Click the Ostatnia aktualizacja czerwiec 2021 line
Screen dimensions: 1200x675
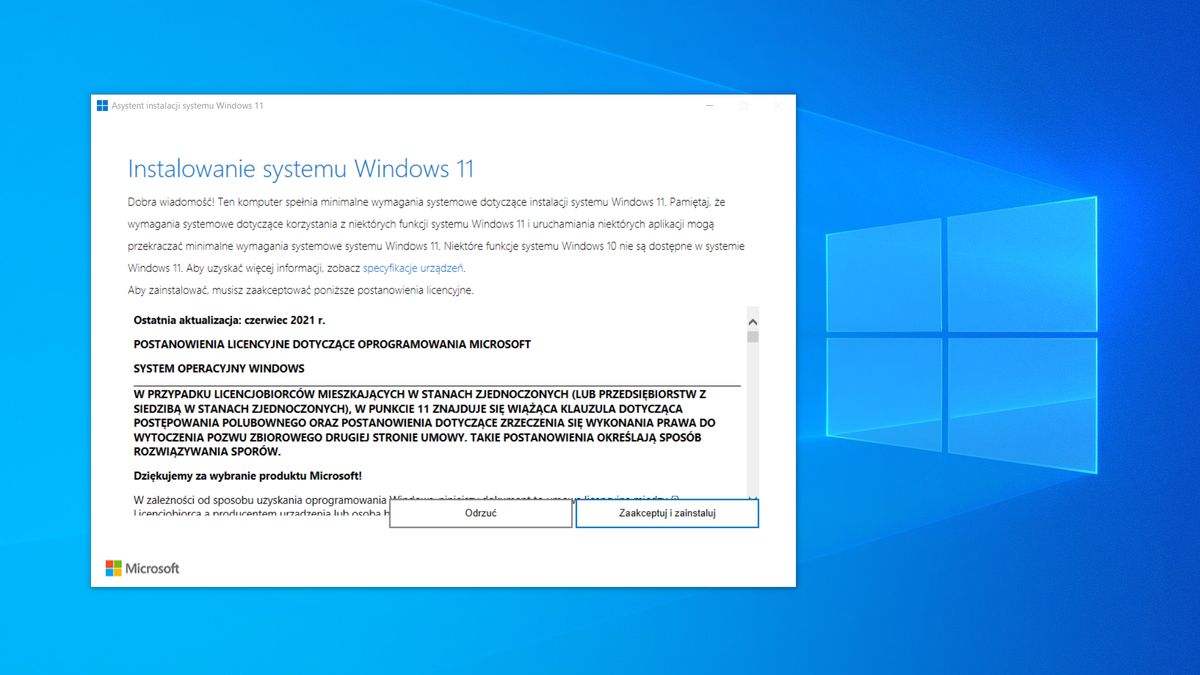pos(229,321)
